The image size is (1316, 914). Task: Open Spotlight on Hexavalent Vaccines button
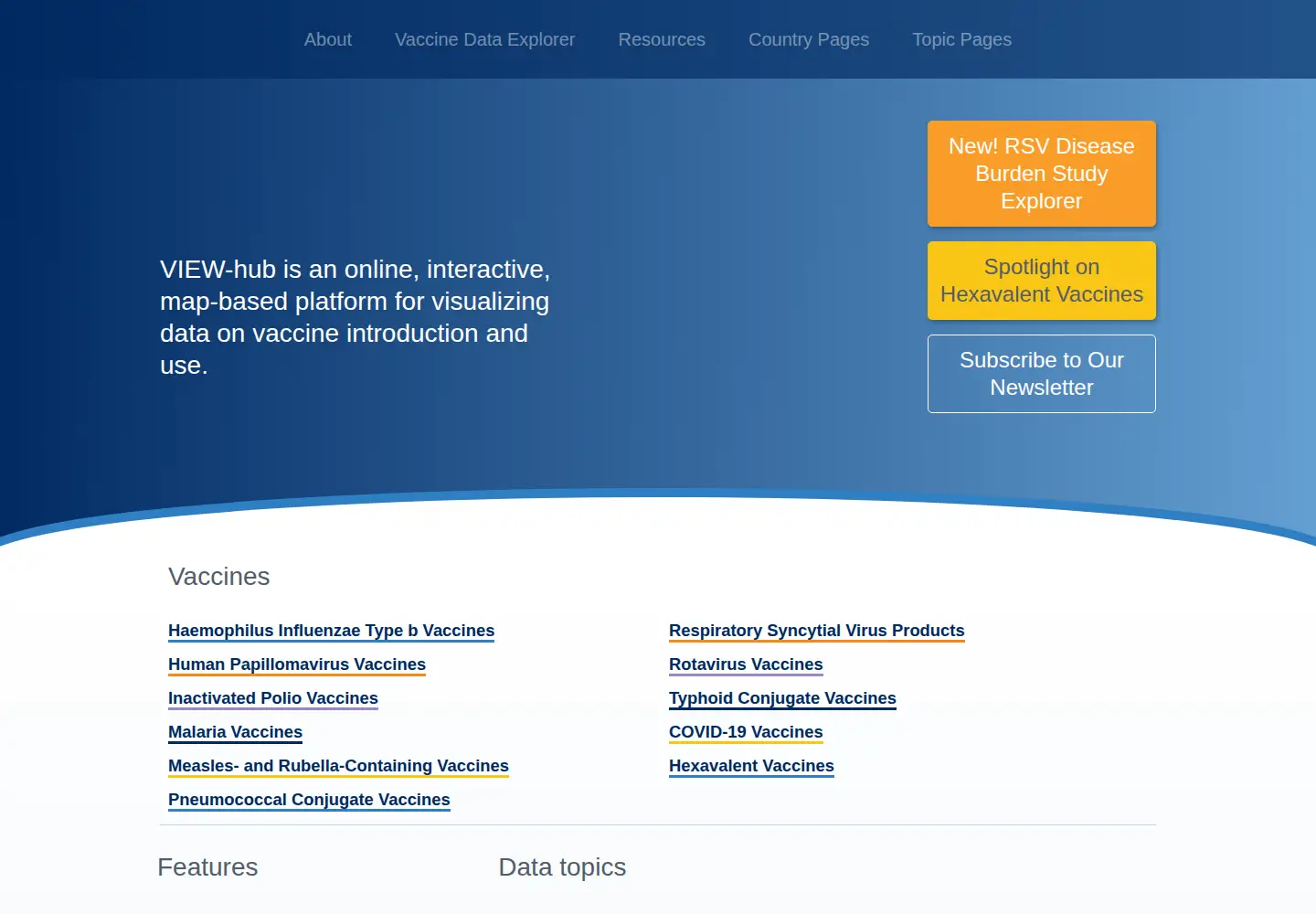coord(1042,281)
